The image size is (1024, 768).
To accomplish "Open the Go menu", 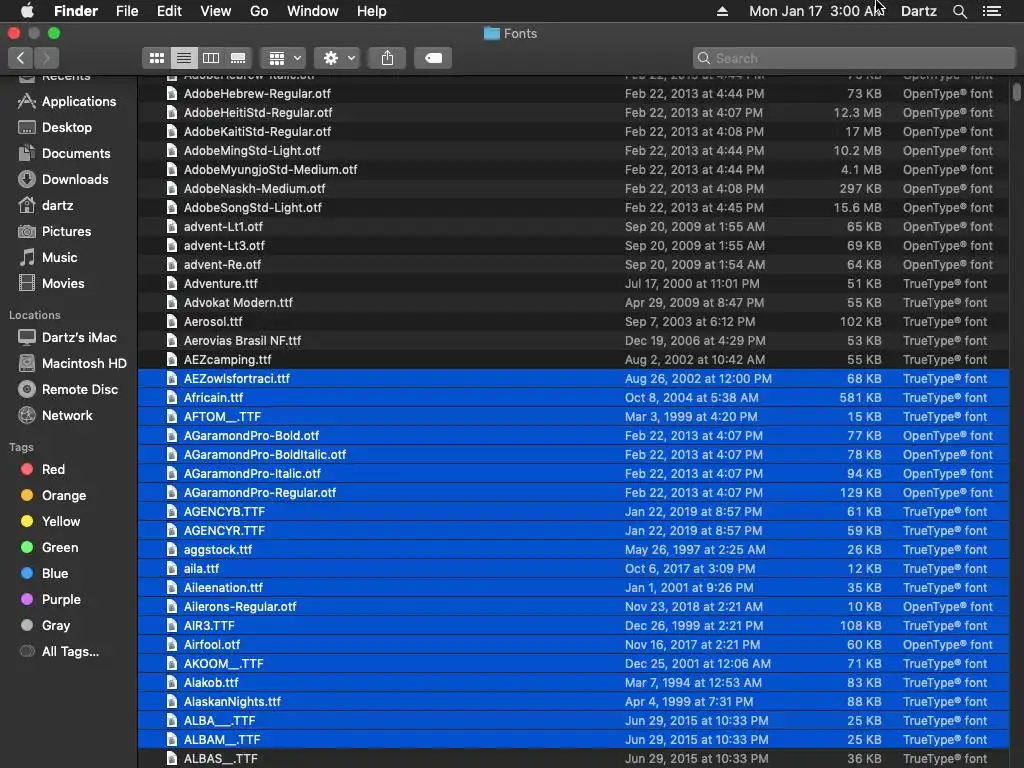I will pos(259,11).
